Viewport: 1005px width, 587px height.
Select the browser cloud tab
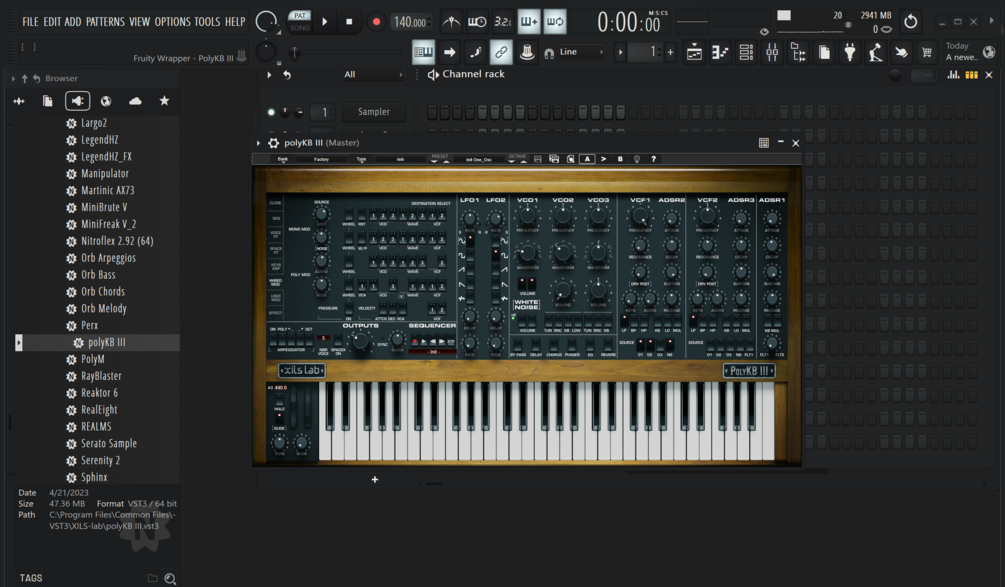[135, 101]
